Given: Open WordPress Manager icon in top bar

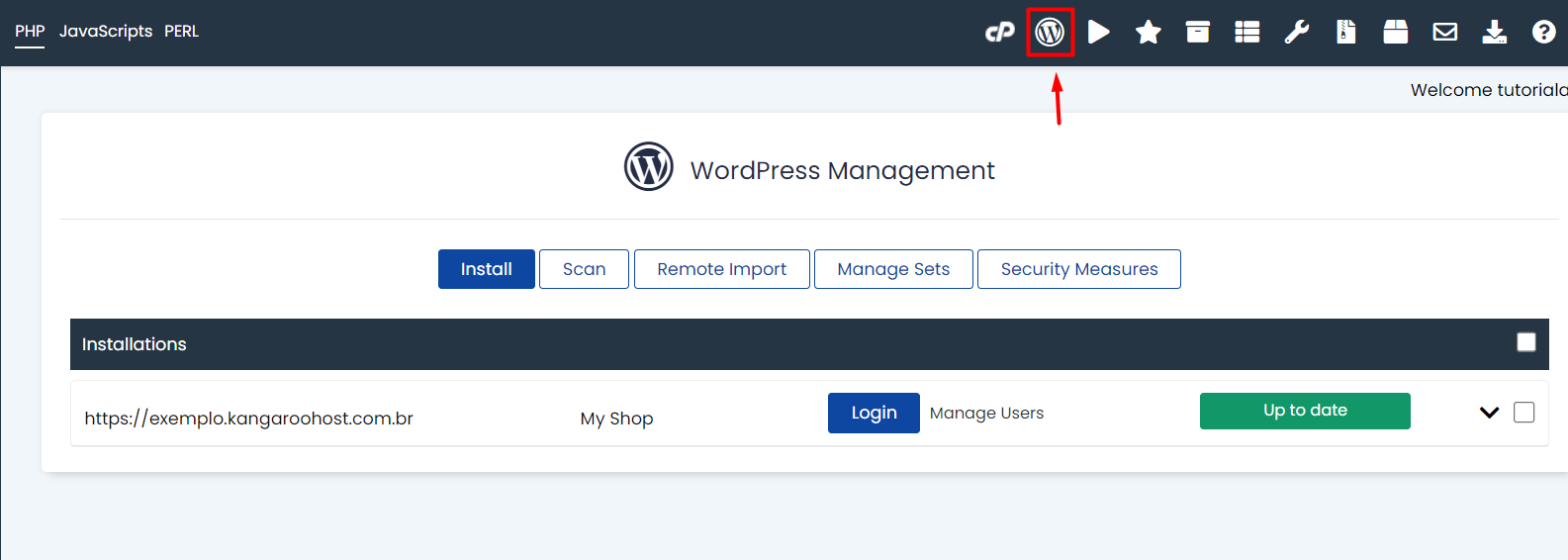Looking at the screenshot, I should (x=1050, y=33).
